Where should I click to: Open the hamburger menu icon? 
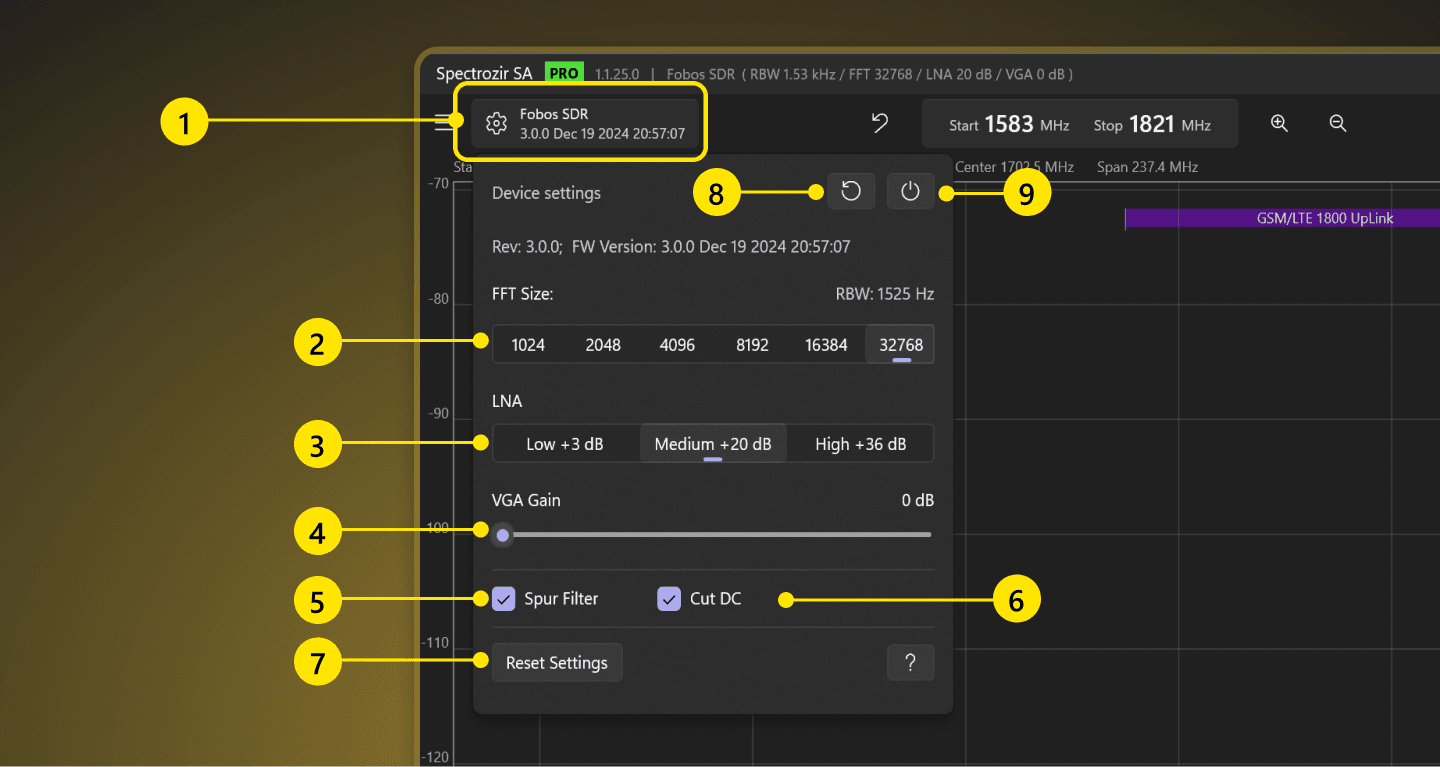click(x=444, y=123)
